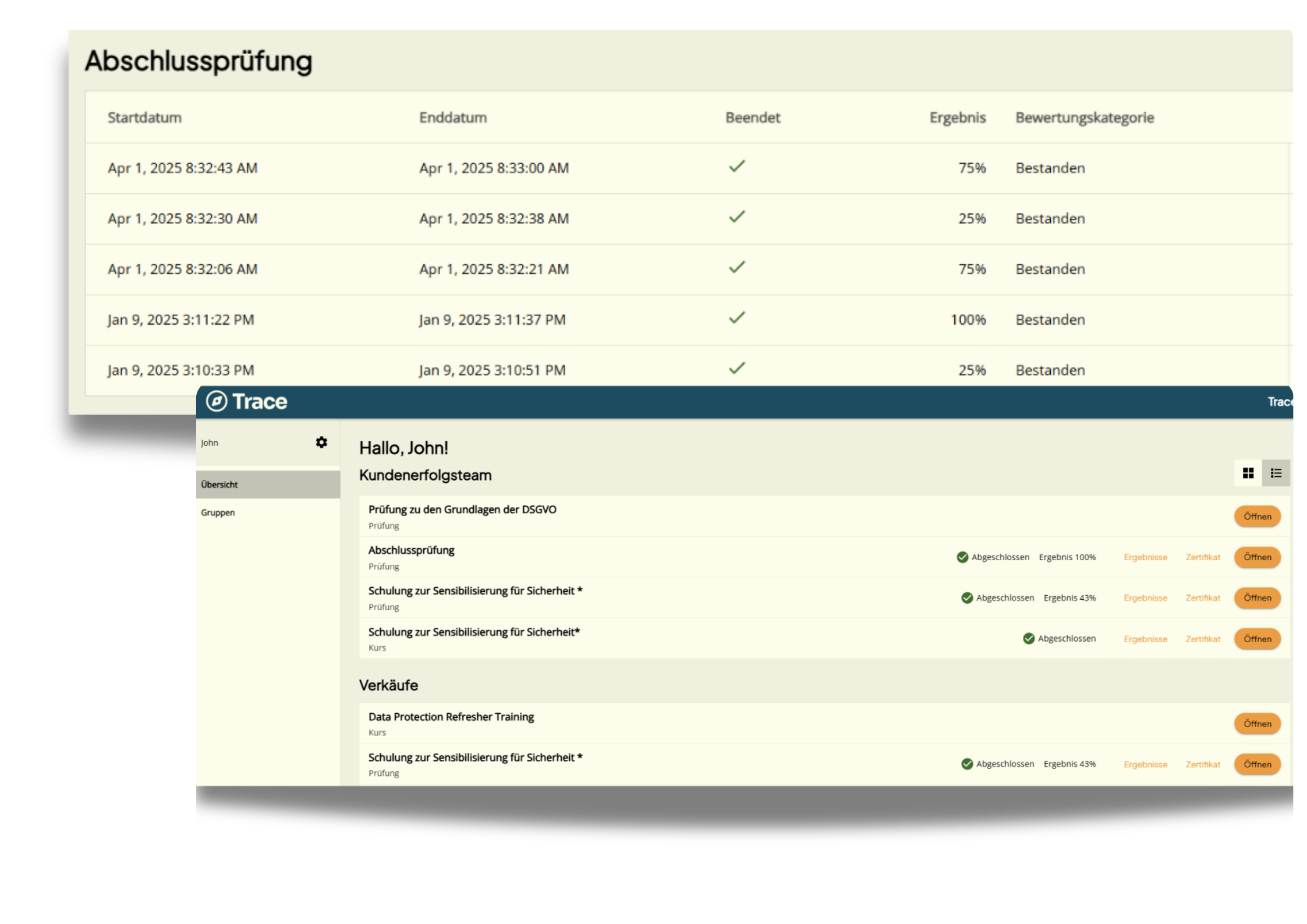This screenshot has width=1307, height=924.
Task: Open Gruppen in the sidebar
Action: point(218,512)
